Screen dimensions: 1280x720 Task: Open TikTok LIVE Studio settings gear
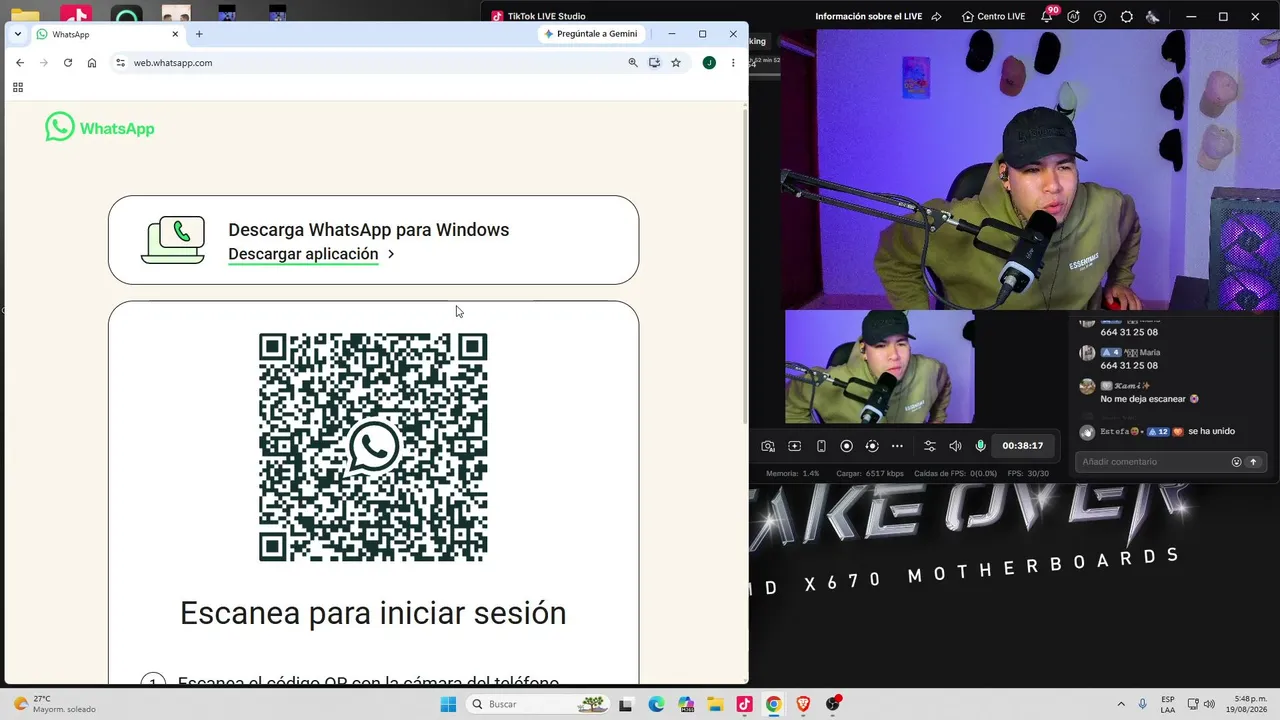click(x=1126, y=16)
